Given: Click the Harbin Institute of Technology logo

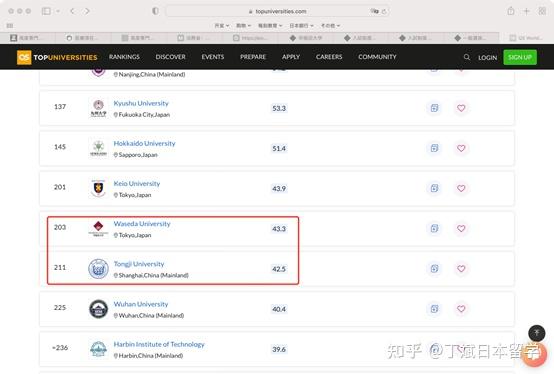Looking at the screenshot, I should click(x=98, y=349).
